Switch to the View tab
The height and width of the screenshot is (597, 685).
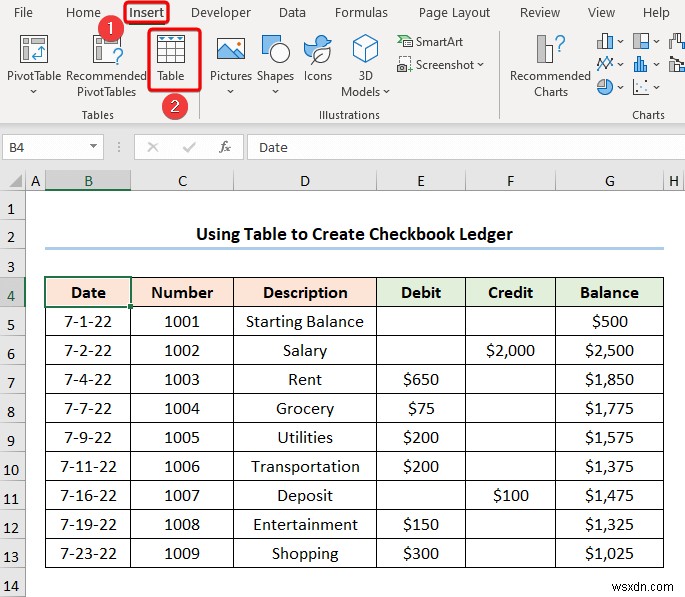coord(601,13)
